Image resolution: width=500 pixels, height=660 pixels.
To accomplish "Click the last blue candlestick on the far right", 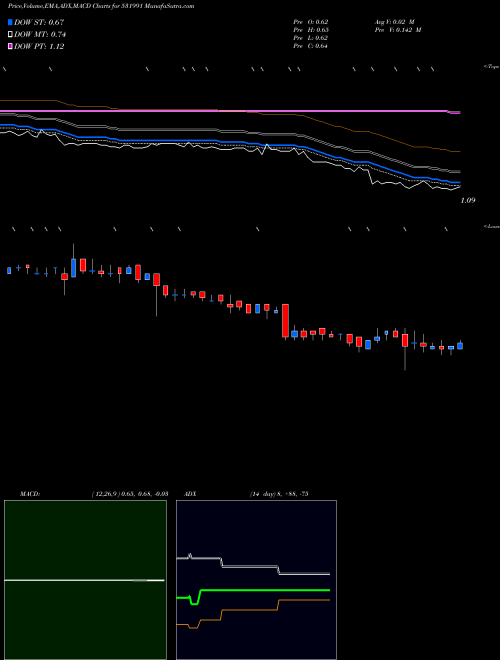I will coord(460,346).
